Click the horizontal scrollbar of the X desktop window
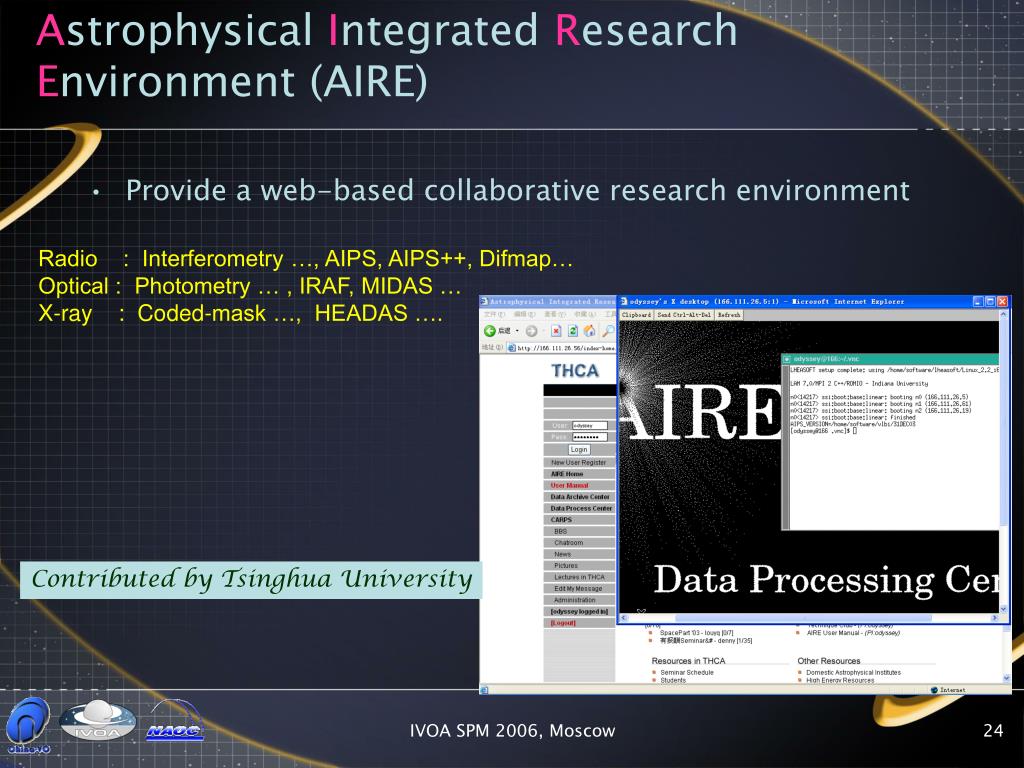This screenshot has height=768, width=1024. 807,617
